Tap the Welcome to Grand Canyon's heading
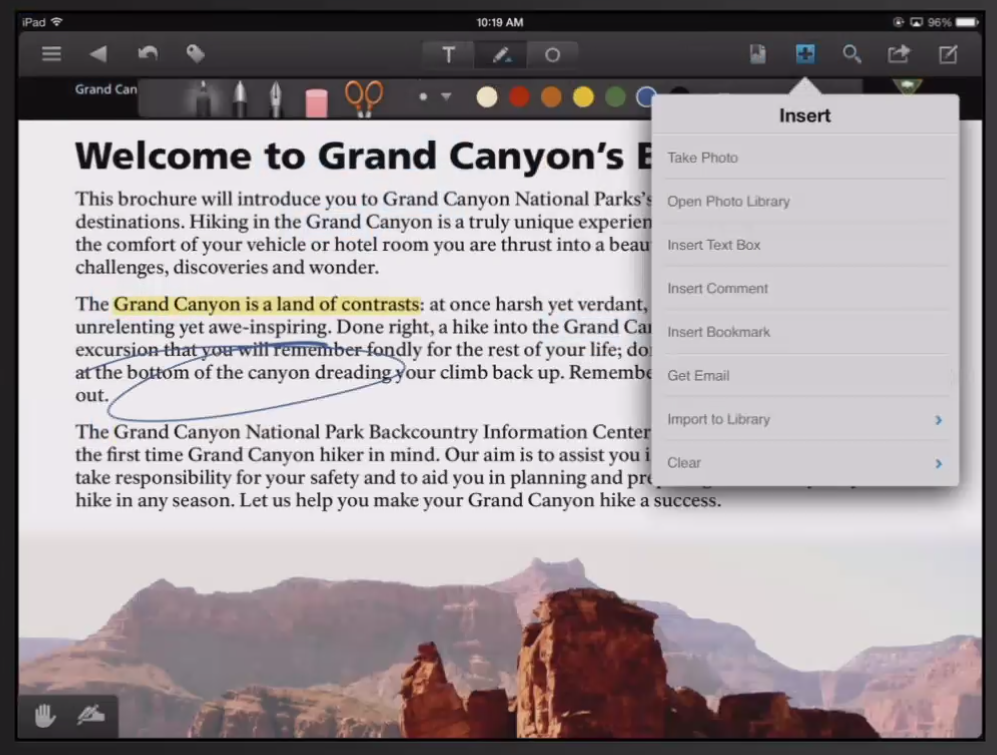This screenshot has width=997, height=755. pos(362,156)
